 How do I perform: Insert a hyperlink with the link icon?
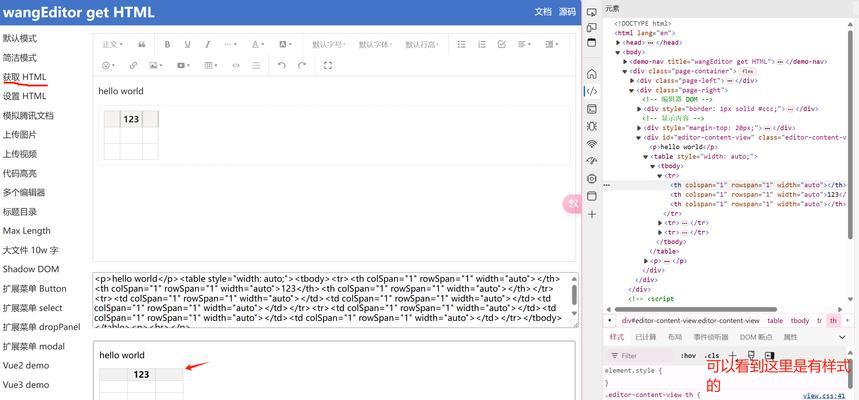click(133, 65)
